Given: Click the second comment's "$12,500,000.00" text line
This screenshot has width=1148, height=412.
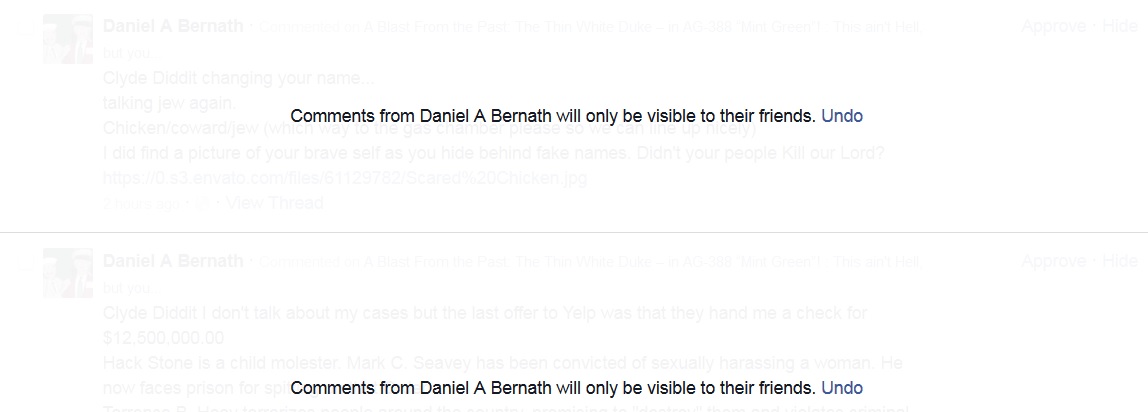Looking at the screenshot, I should [163, 337].
